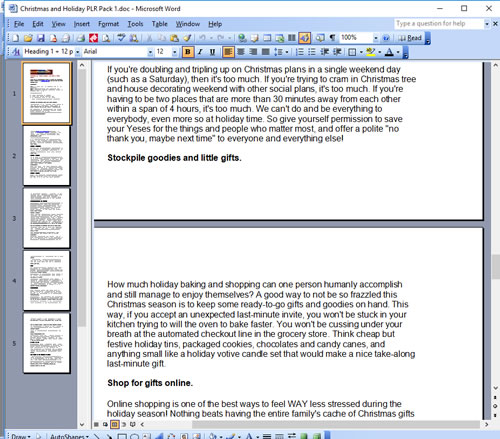Paste clipboard contents from the toolbar

(174, 38)
